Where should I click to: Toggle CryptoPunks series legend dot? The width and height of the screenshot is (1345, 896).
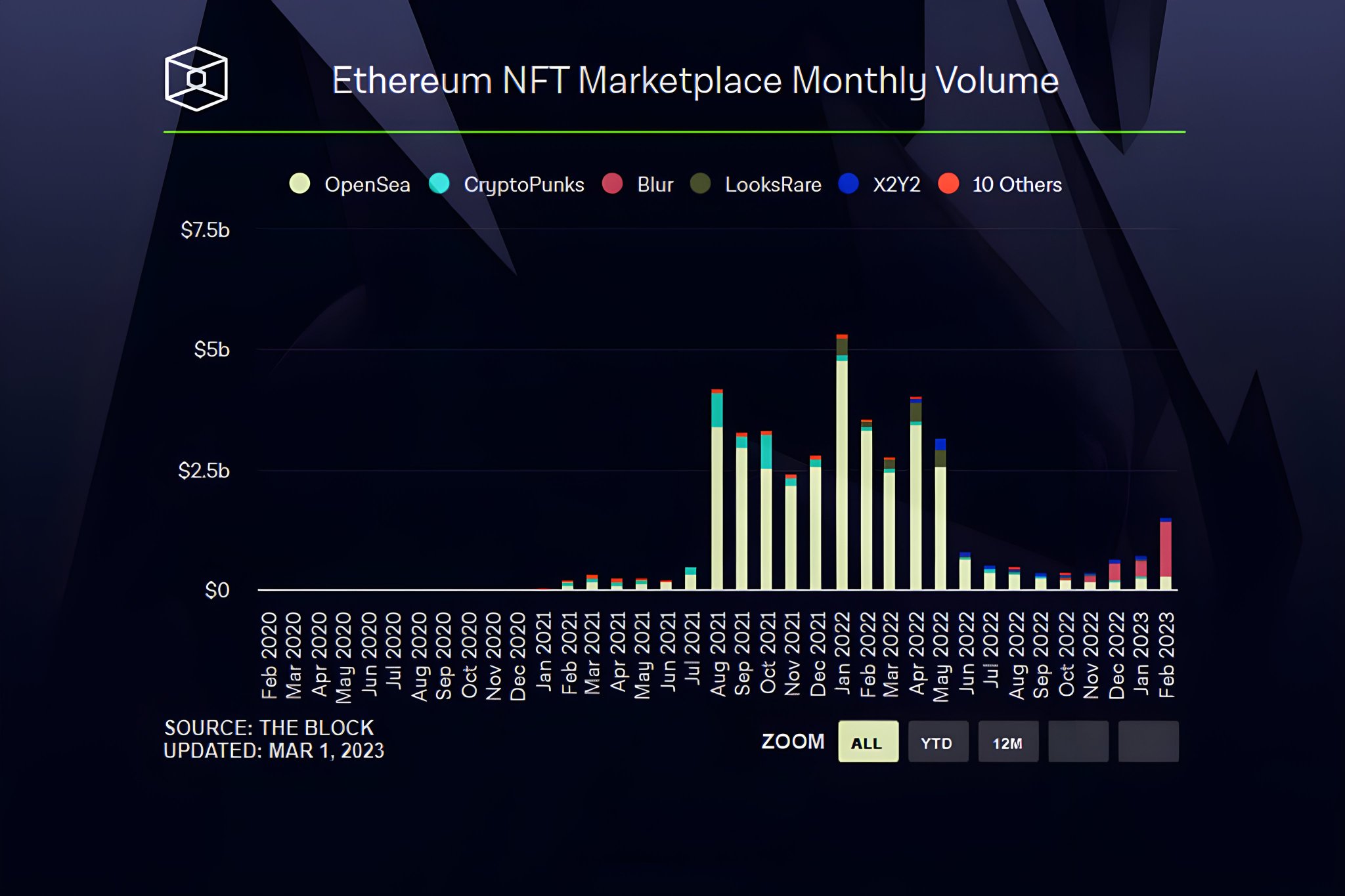pyautogui.click(x=439, y=184)
